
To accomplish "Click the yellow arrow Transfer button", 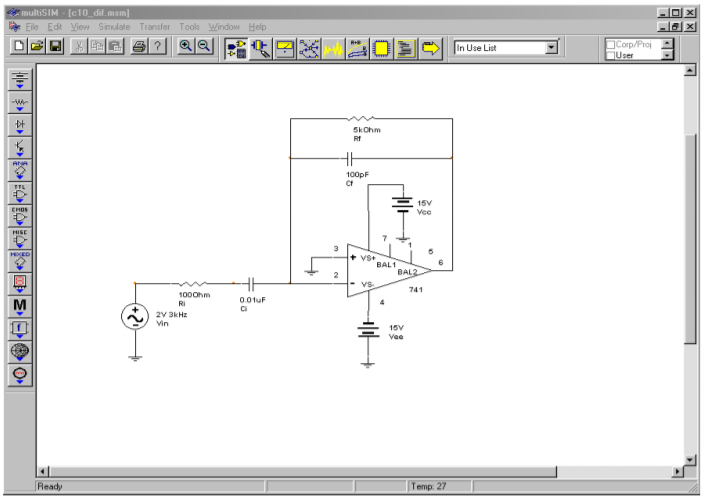I will (430, 47).
